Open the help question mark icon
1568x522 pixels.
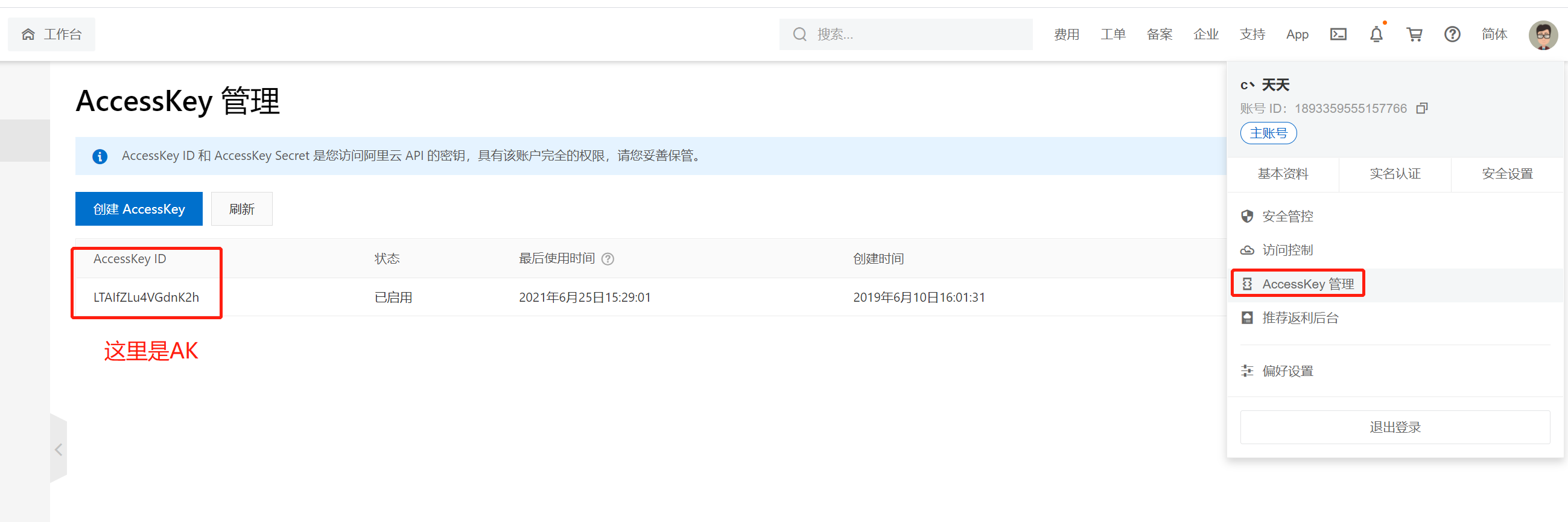pyautogui.click(x=1452, y=35)
